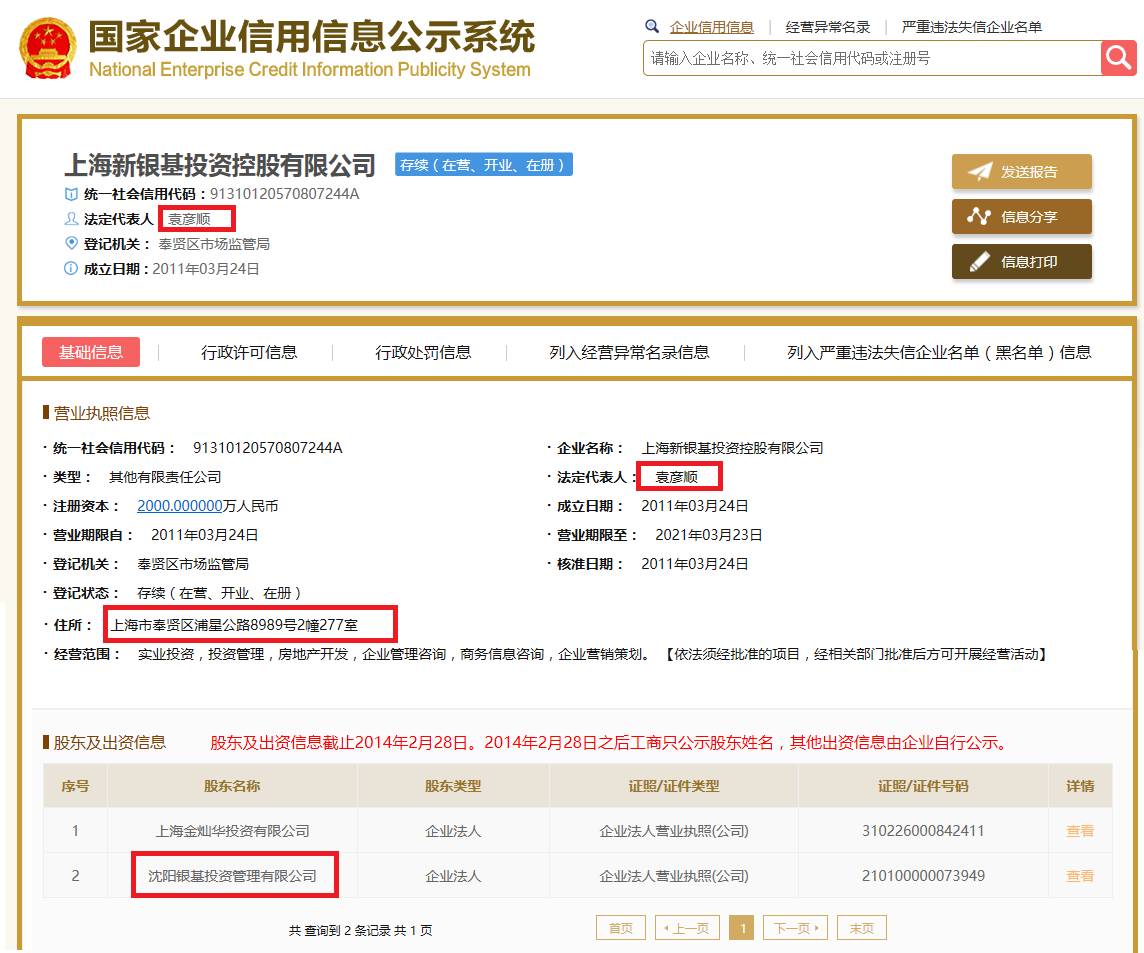The width and height of the screenshot is (1144, 953).
Task: Click the site title 国家企业信用信息公示系统
Action: [312, 36]
